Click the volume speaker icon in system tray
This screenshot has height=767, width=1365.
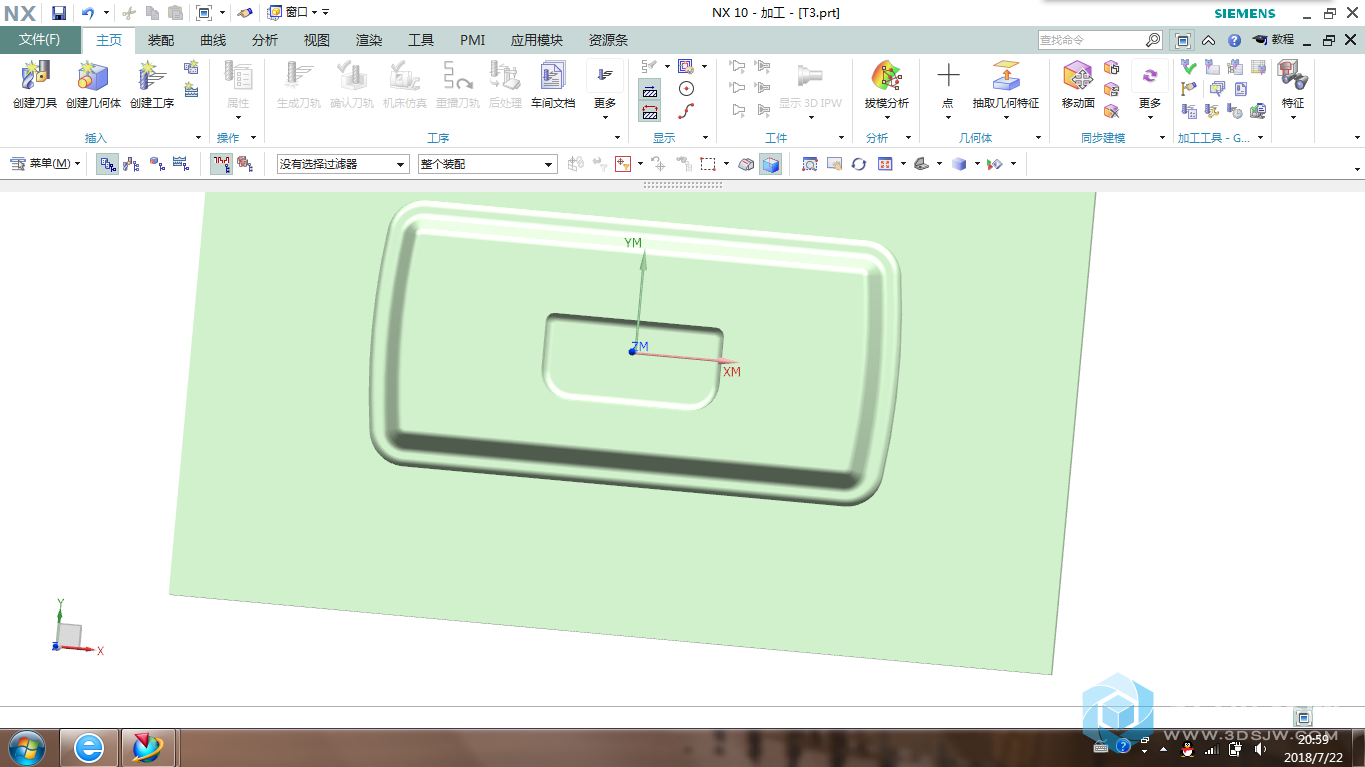click(1260, 749)
